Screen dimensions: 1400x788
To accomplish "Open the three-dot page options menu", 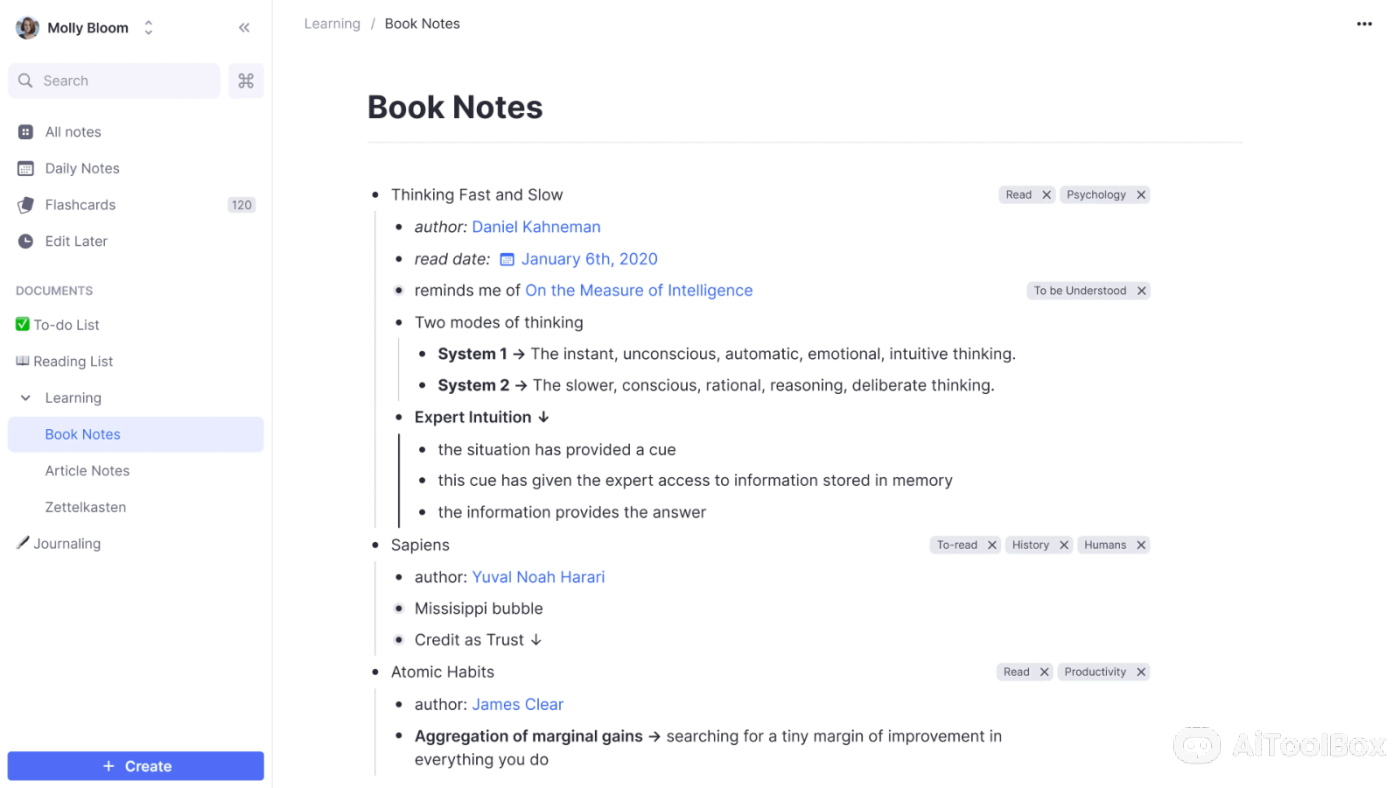I will [x=1364, y=24].
